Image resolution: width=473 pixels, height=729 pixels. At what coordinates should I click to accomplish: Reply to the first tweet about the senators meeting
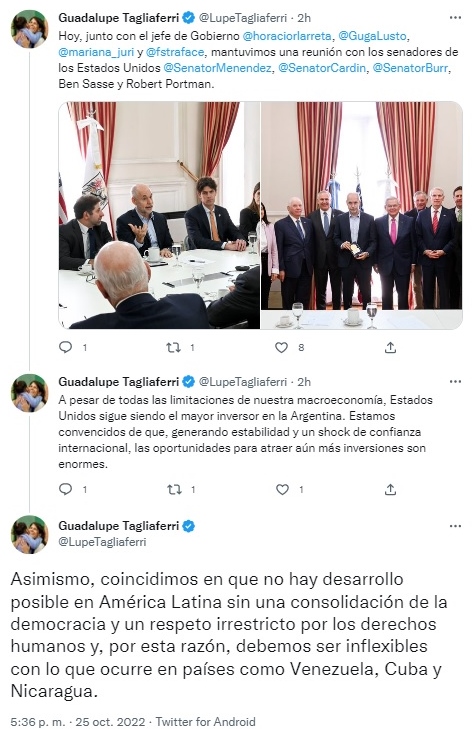click(66, 347)
